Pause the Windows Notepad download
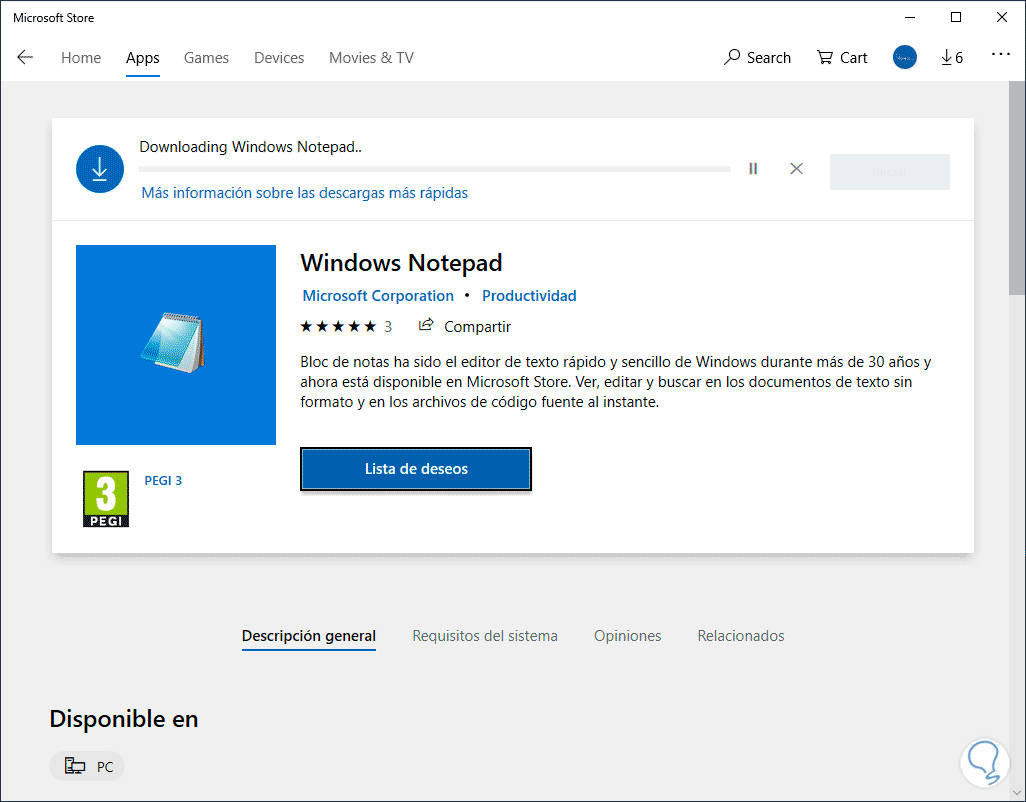1026x802 pixels. [x=753, y=169]
